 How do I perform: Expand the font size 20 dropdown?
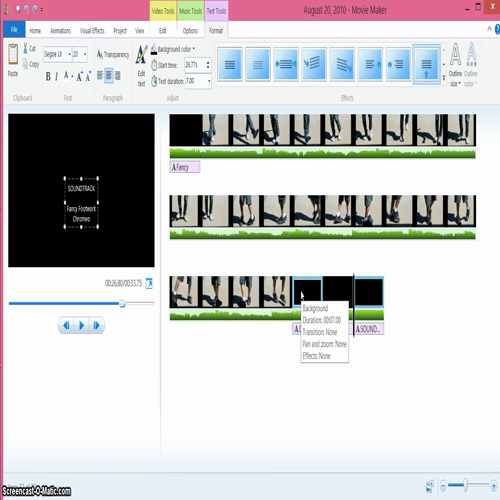85,54
